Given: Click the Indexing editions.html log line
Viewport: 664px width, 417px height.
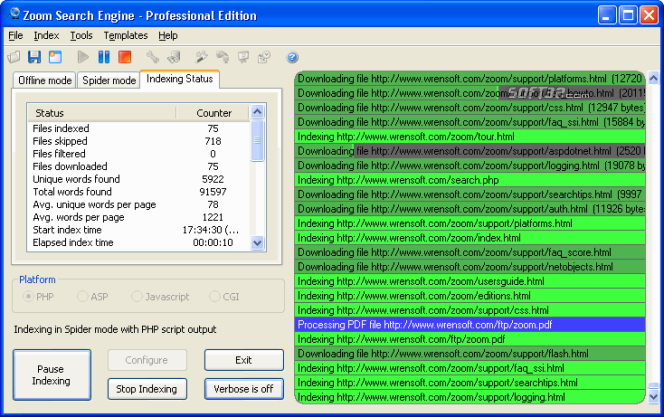Looking at the screenshot, I should pyautogui.click(x=470, y=295).
